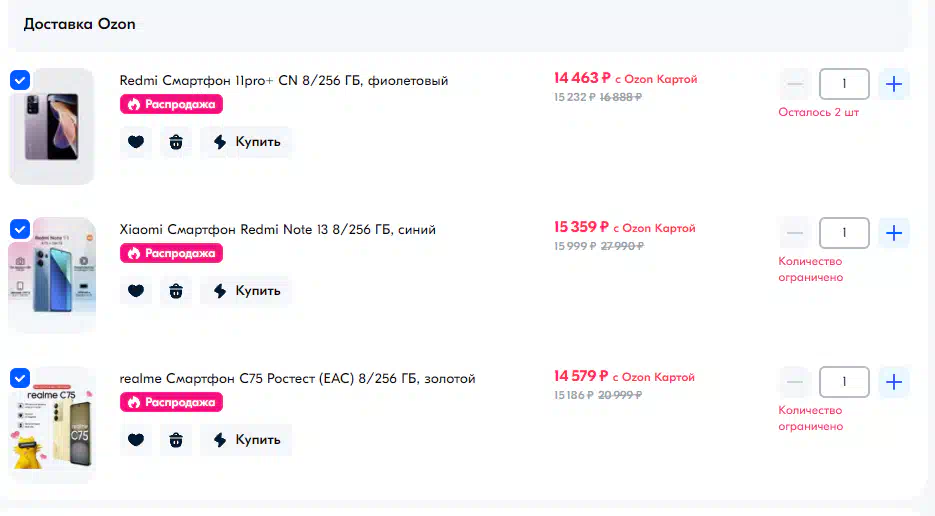Buy the realme C75 with Купить
This screenshot has height=516, width=935.
point(246,440)
